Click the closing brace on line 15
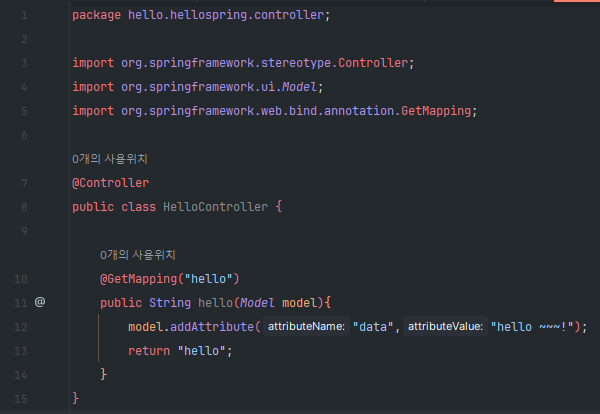Screen dimensions: 600x414 [x=75, y=398]
